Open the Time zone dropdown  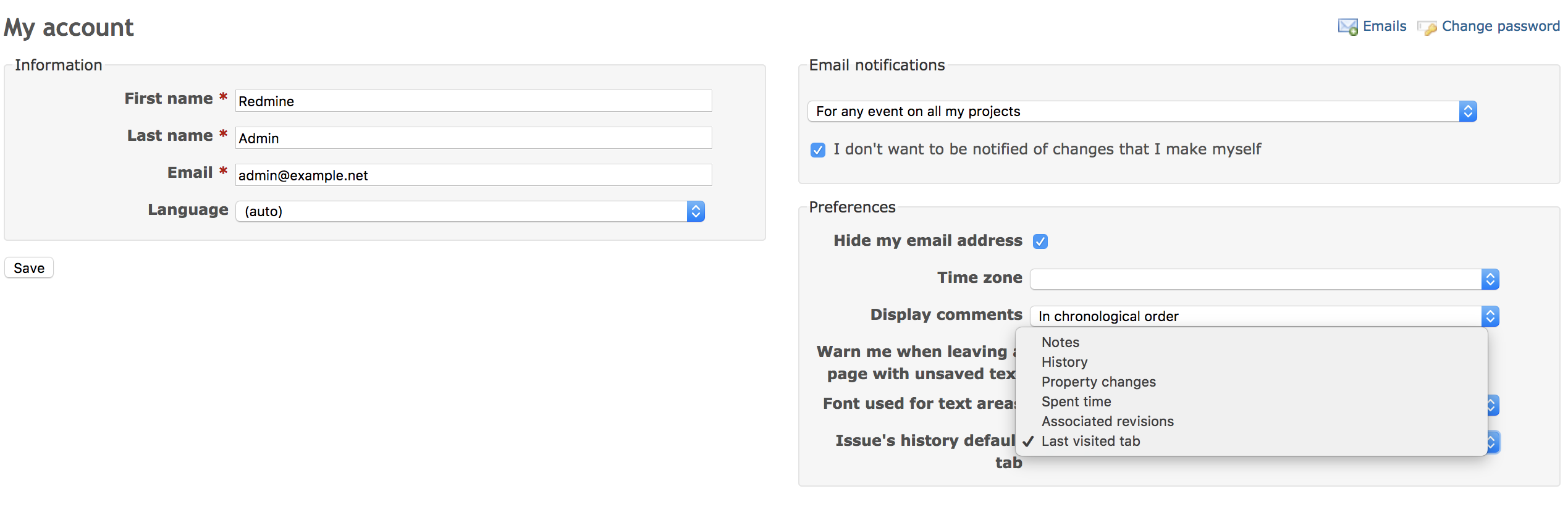pyautogui.click(x=1263, y=279)
